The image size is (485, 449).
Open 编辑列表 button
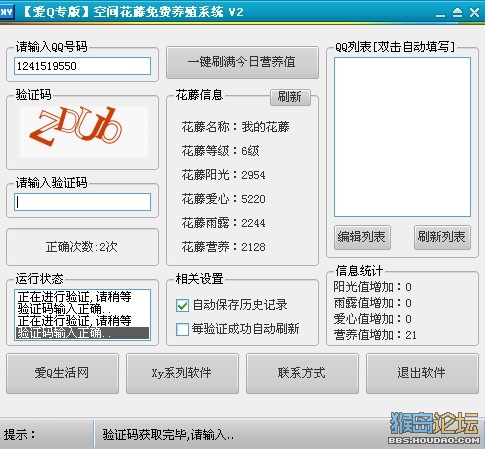pos(362,237)
